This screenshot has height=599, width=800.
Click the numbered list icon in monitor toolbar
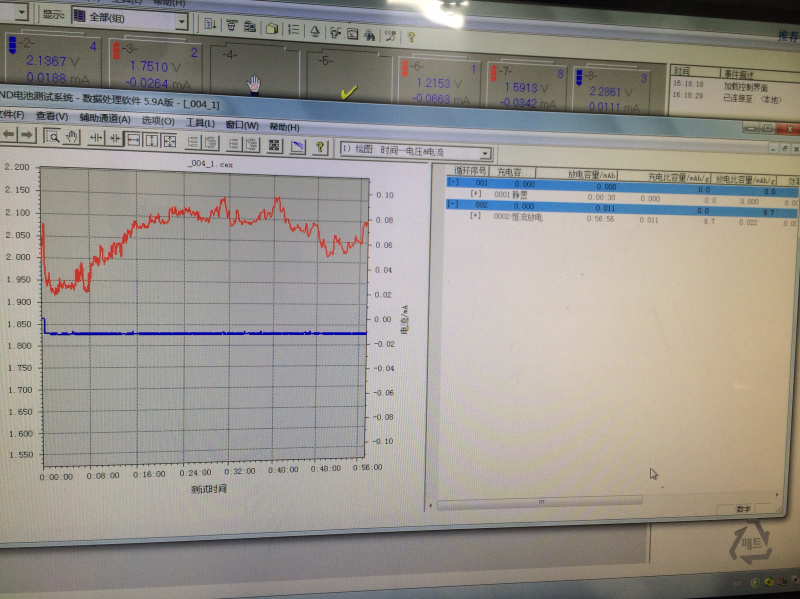pyautogui.click(x=293, y=29)
